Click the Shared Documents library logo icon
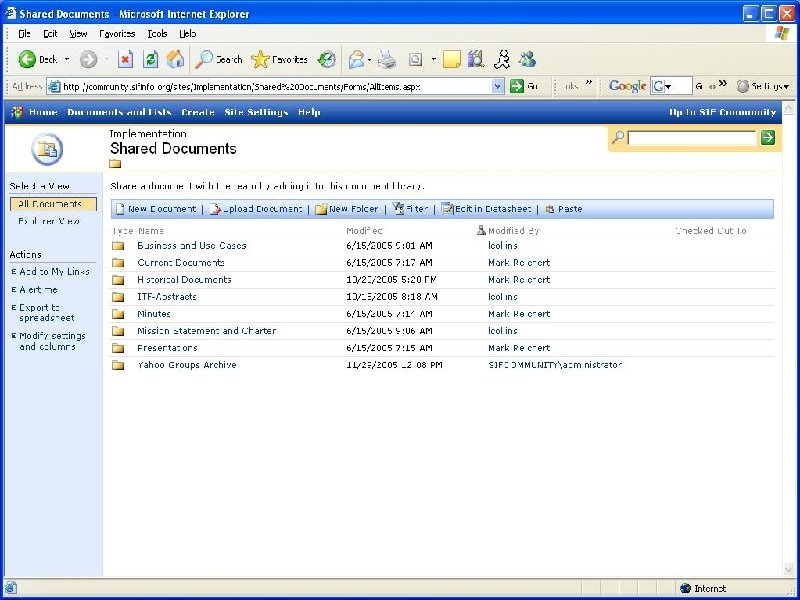Viewport: 800px width, 600px height. click(47, 149)
